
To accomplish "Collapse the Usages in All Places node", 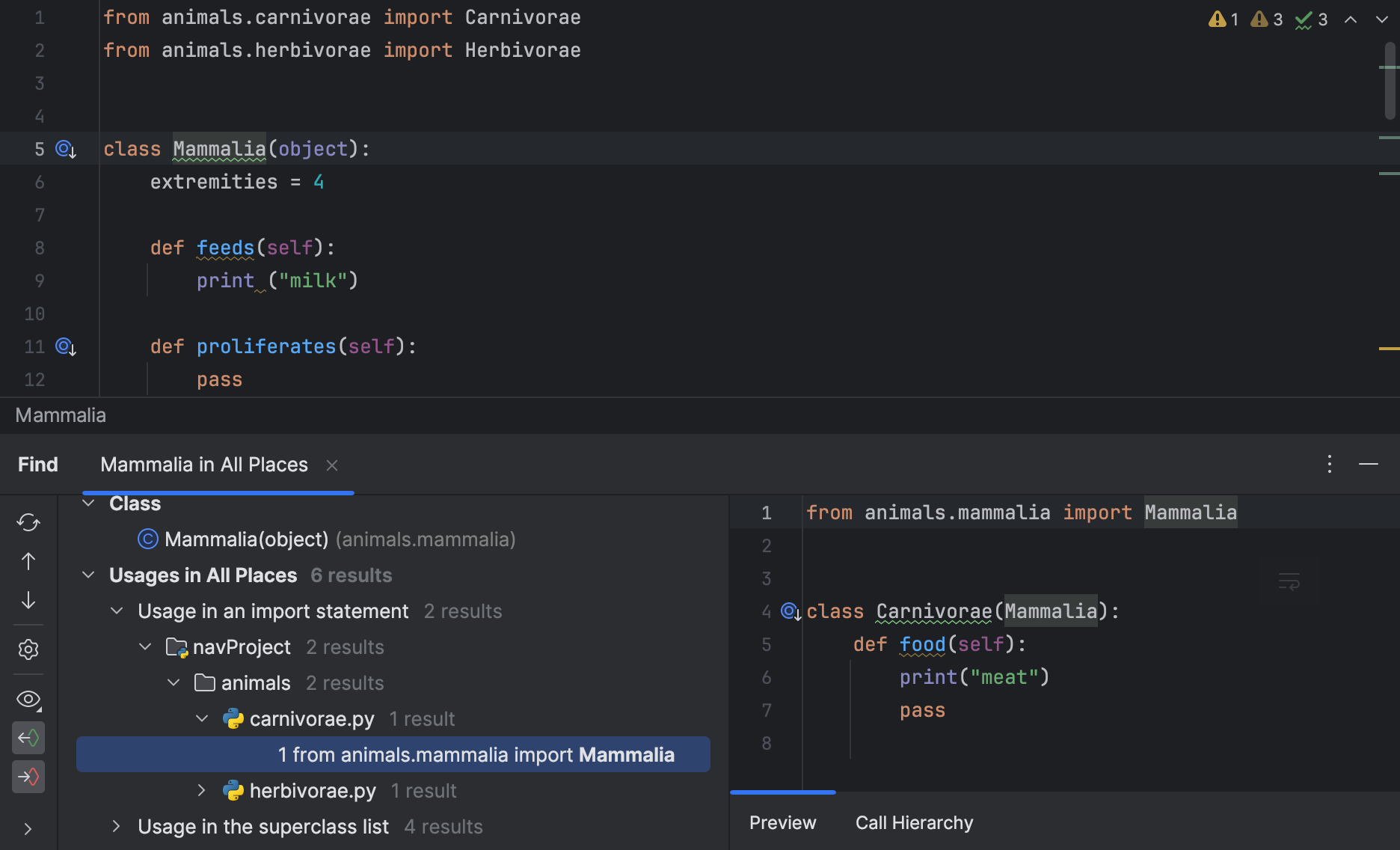I will pyautogui.click(x=87, y=575).
